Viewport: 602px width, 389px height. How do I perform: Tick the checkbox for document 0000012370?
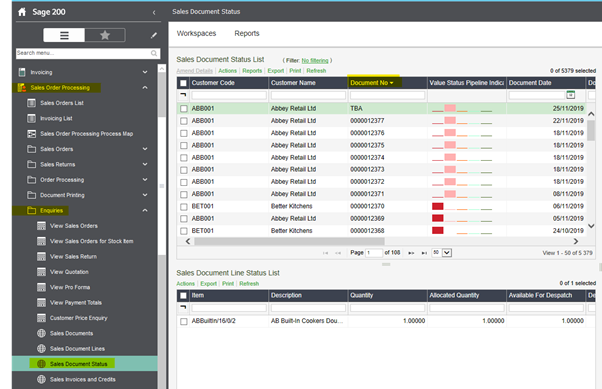tap(184, 207)
